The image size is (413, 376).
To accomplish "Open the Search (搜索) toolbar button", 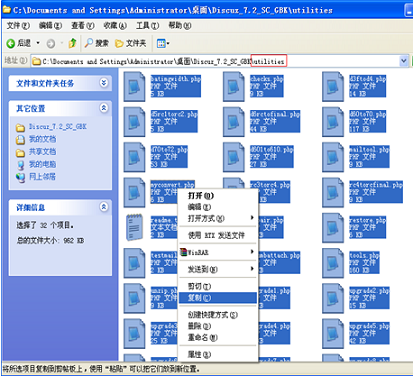I will pyautogui.click(x=97, y=43).
